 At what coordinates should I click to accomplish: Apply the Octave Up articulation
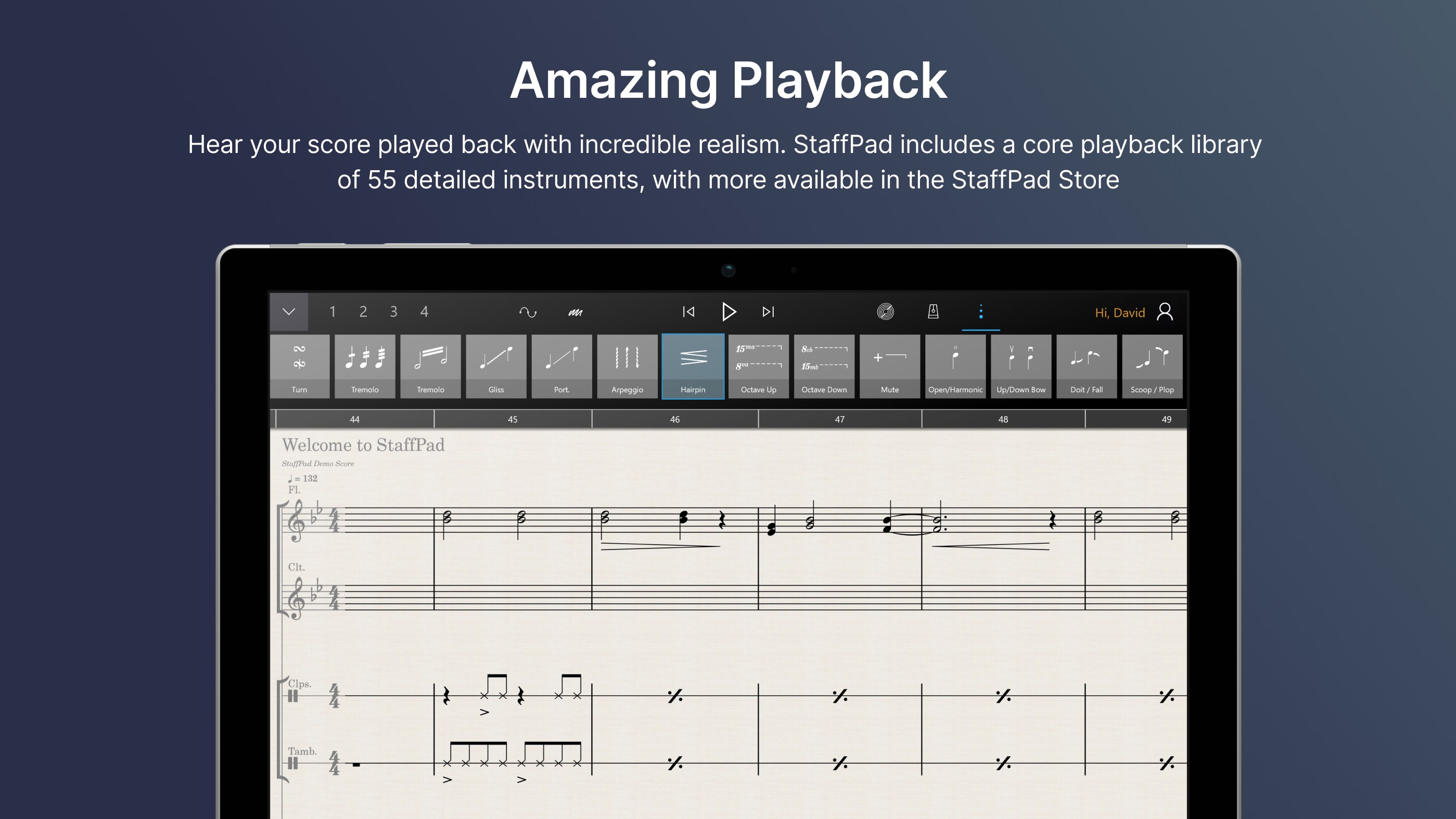[759, 366]
